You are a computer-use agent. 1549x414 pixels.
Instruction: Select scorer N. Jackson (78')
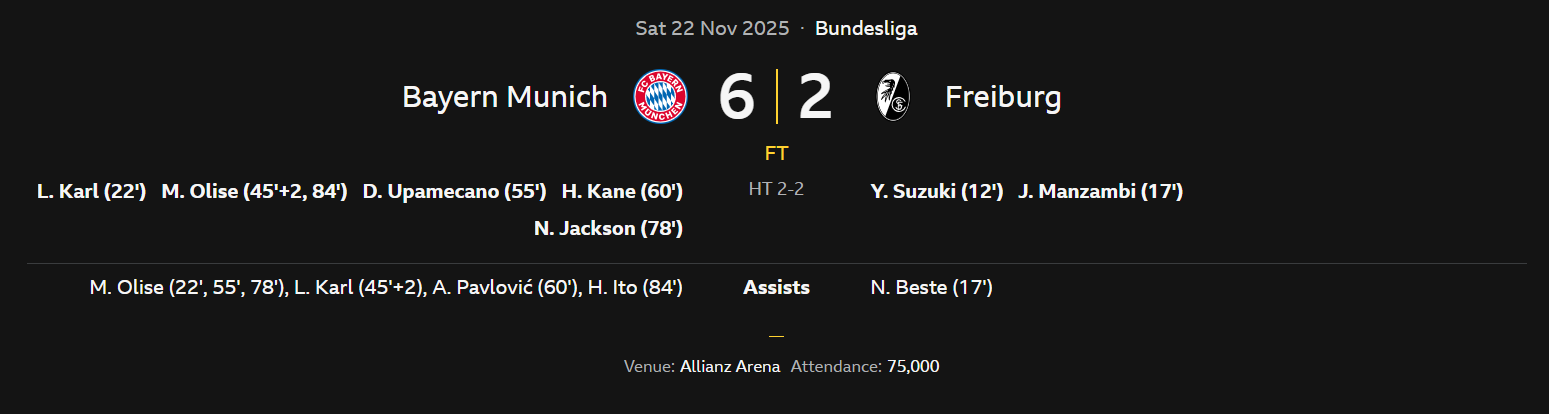(x=608, y=228)
